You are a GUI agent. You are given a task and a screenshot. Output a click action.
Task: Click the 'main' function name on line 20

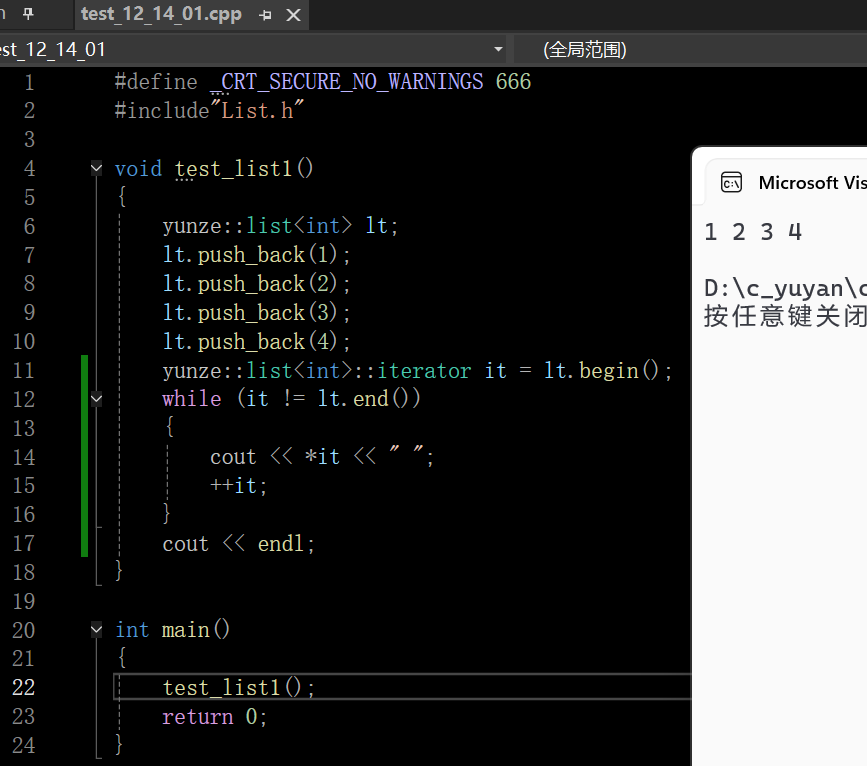186,630
